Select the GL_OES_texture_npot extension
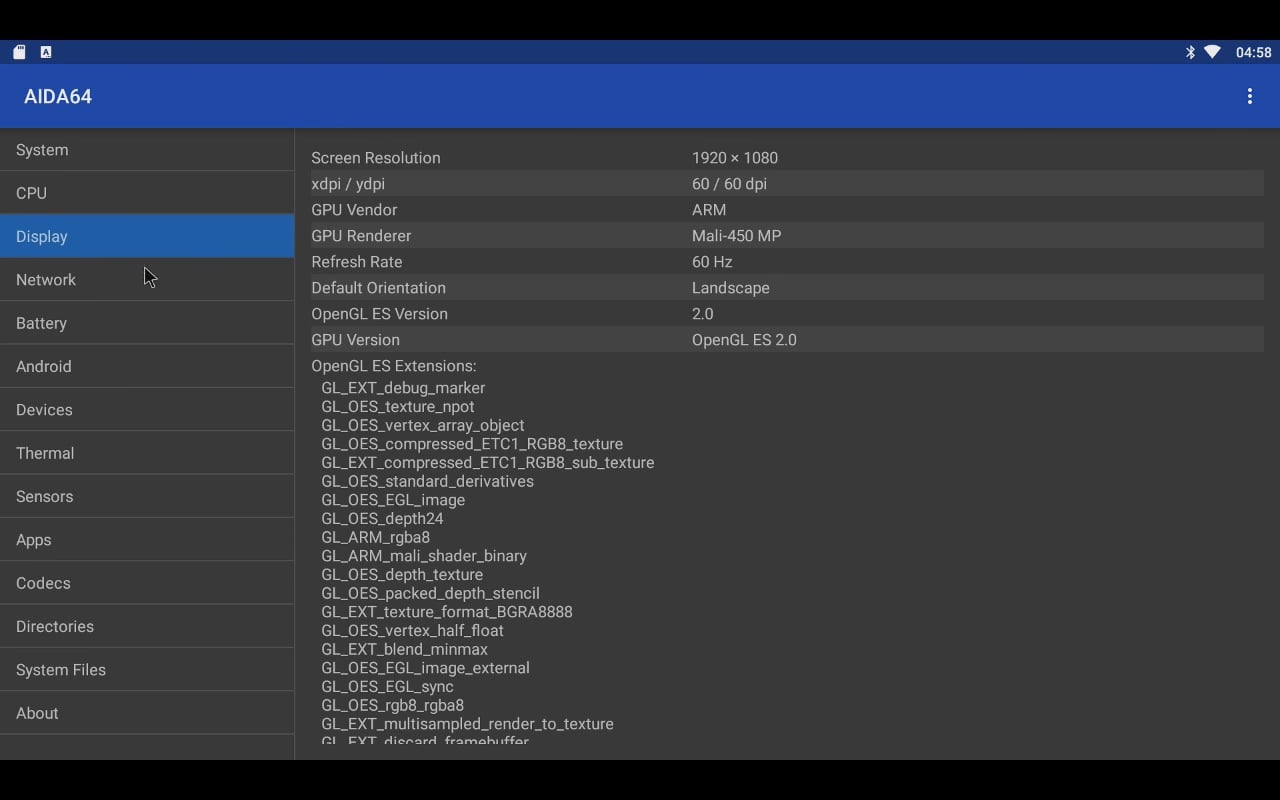 tap(398, 406)
